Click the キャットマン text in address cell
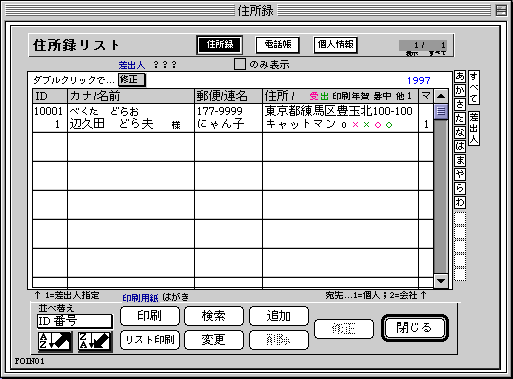The width and height of the screenshot is (513, 379). coord(301,124)
